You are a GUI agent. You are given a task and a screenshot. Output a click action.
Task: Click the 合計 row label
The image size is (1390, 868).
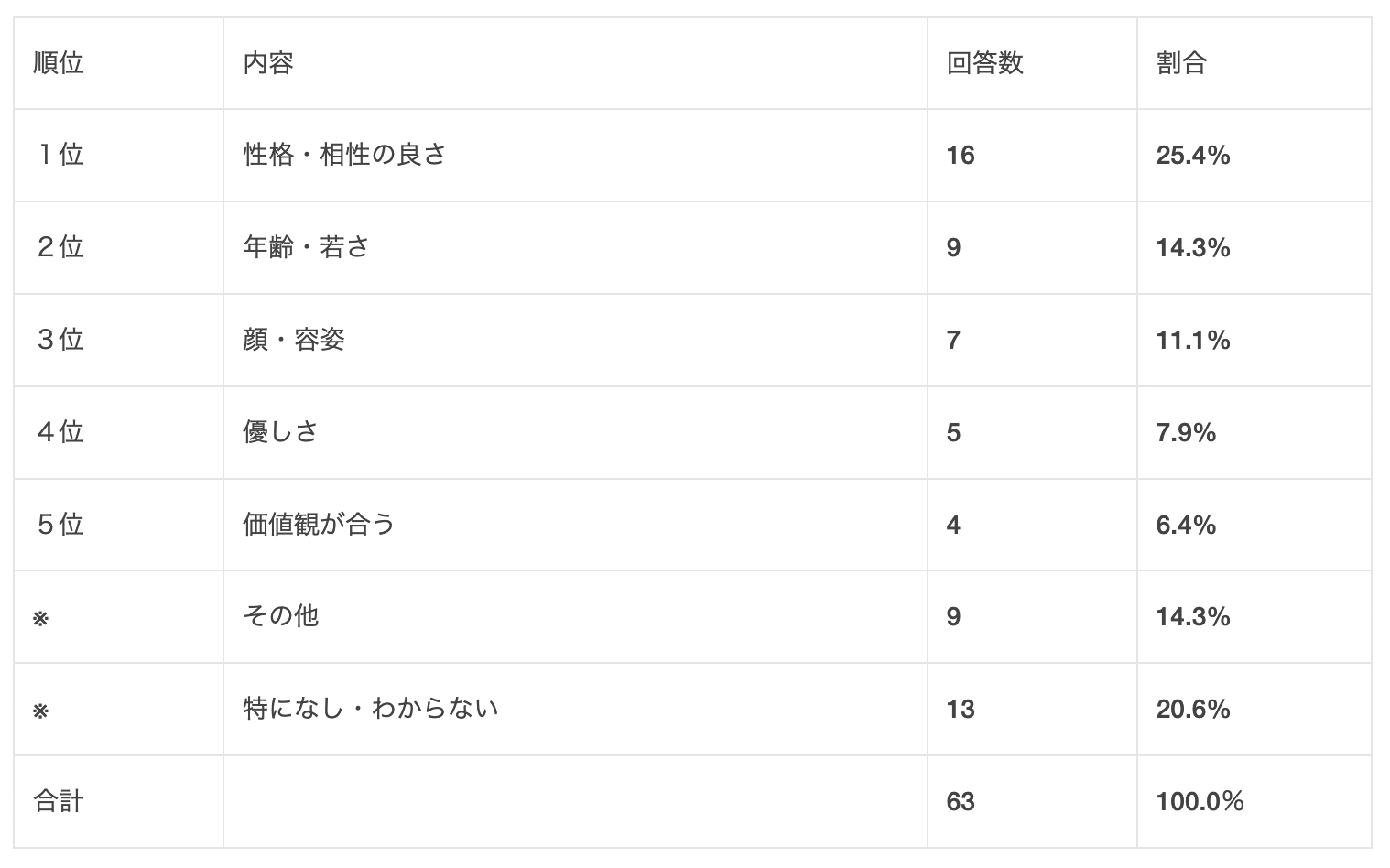pos(59,801)
